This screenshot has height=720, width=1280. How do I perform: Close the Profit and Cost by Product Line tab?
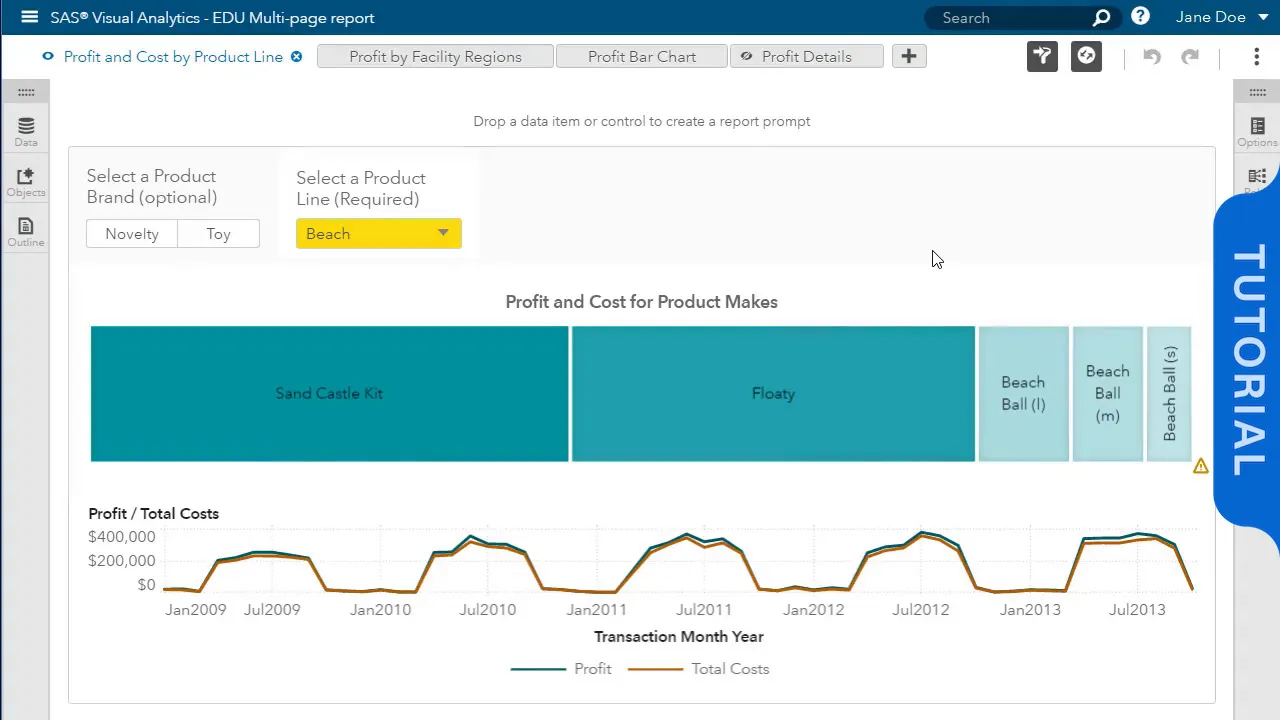296,57
